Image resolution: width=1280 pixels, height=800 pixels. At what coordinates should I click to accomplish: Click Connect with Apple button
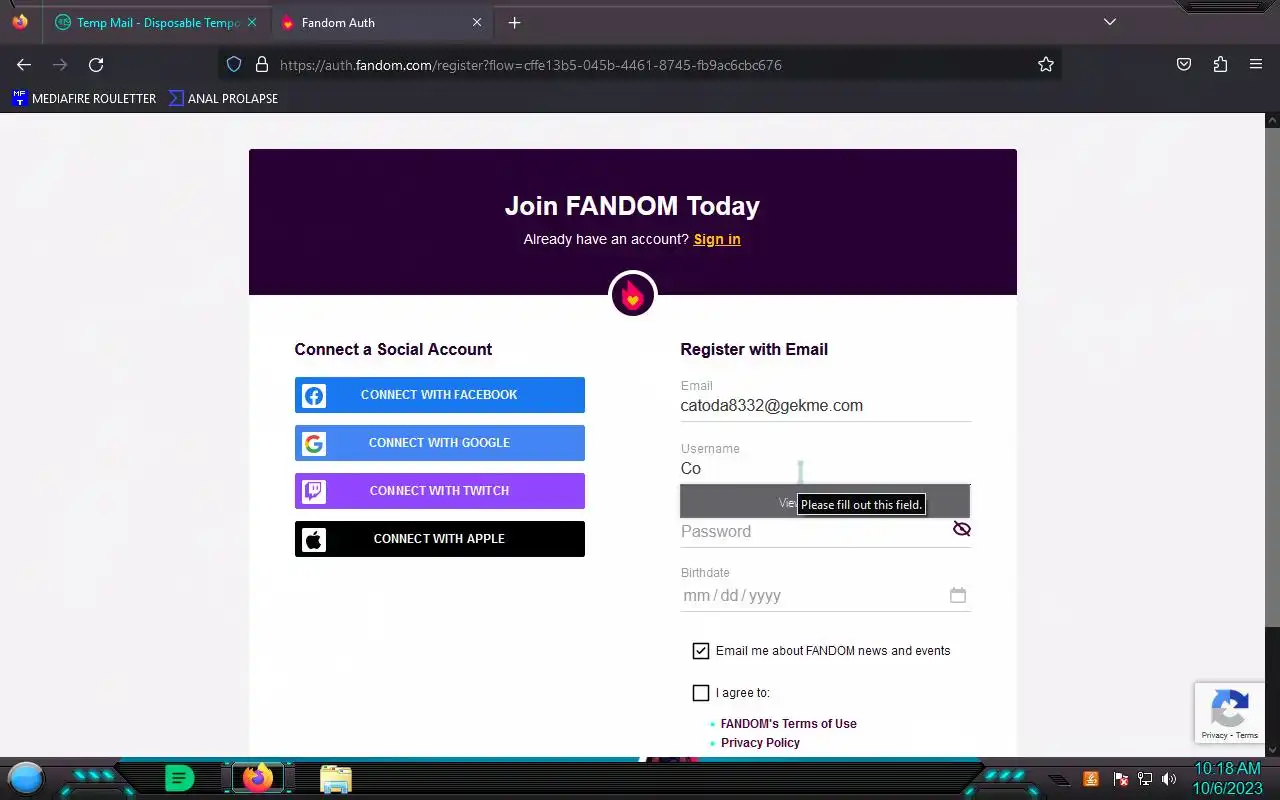coord(440,539)
